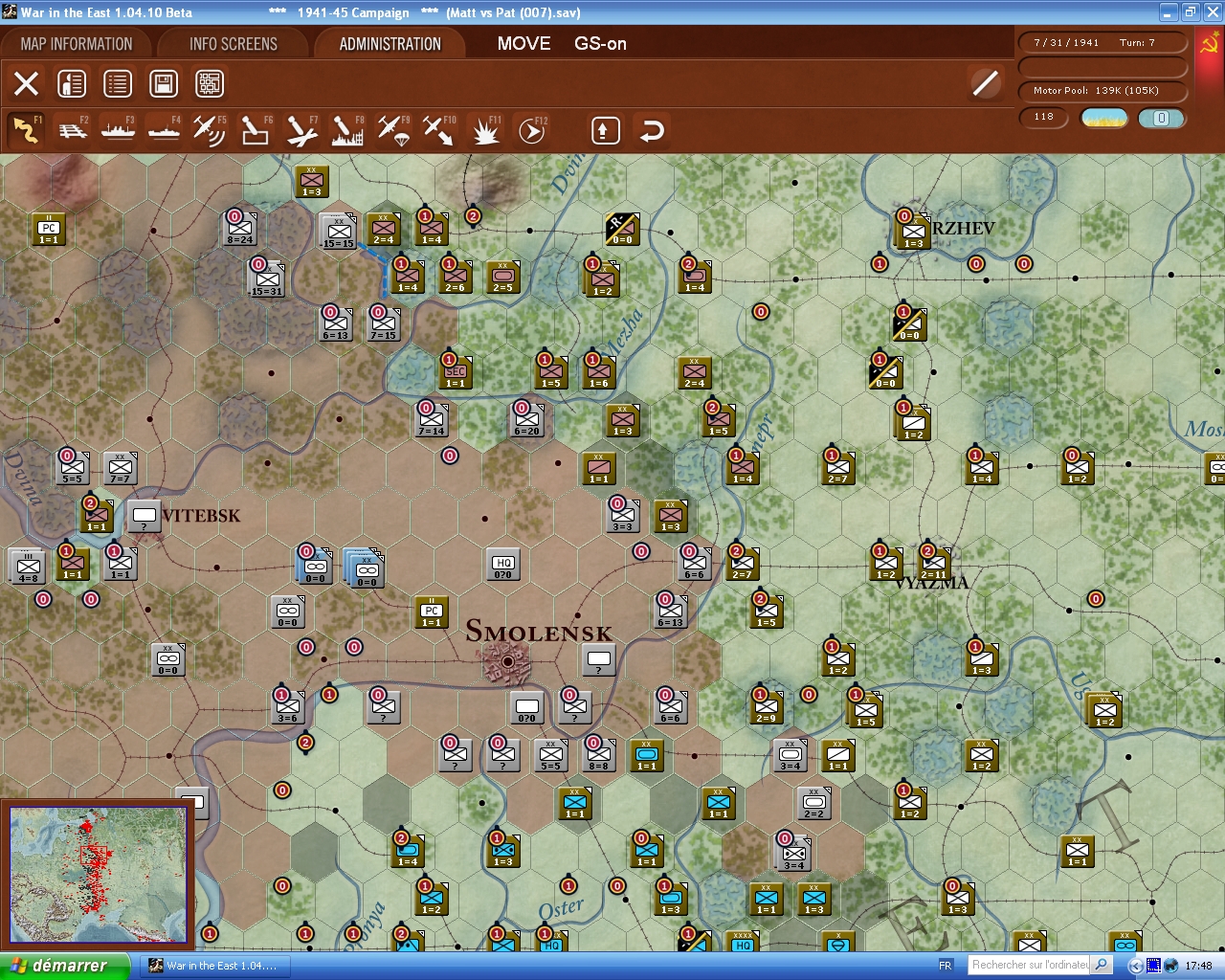Select Bomb city mode (F8)
Viewport: 1225px width, 980px height.
[347, 130]
